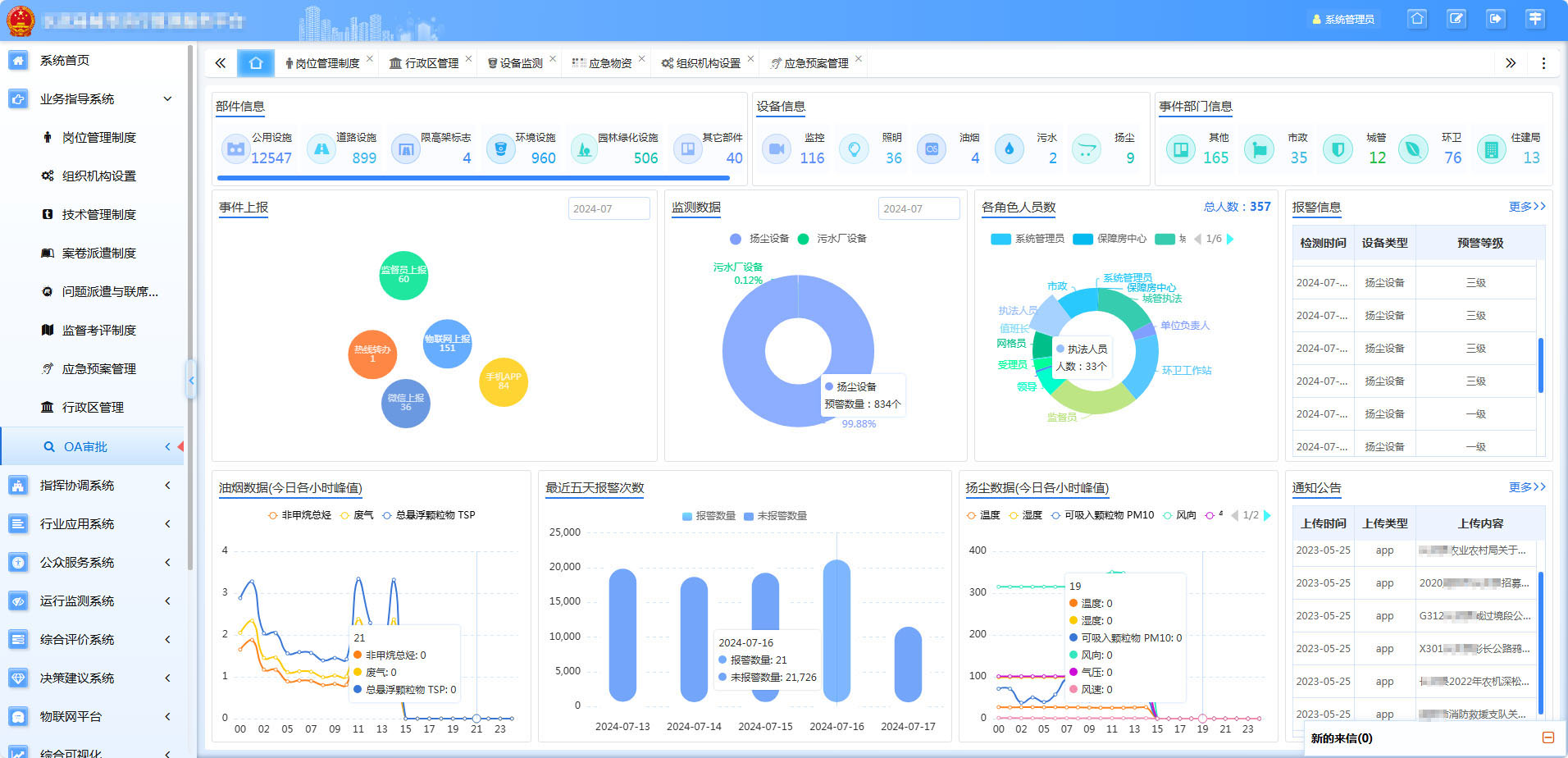Image resolution: width=1568 pixels, height=758 pixels.
Task: Click the 监控 camera device icon
Action: point(776,149)
